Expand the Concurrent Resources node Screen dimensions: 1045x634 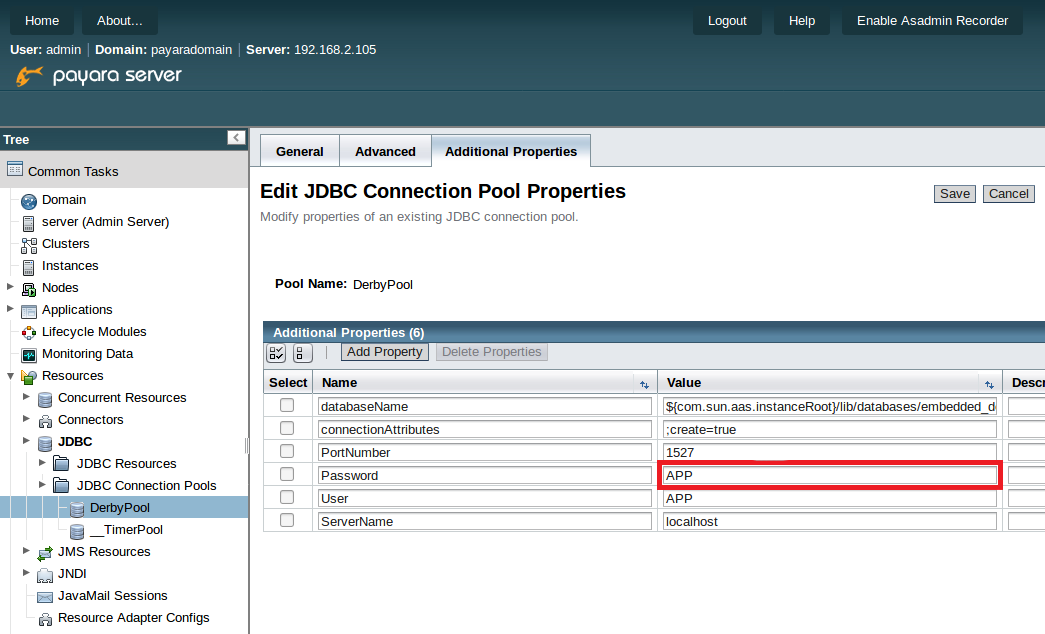coord(26,397)
